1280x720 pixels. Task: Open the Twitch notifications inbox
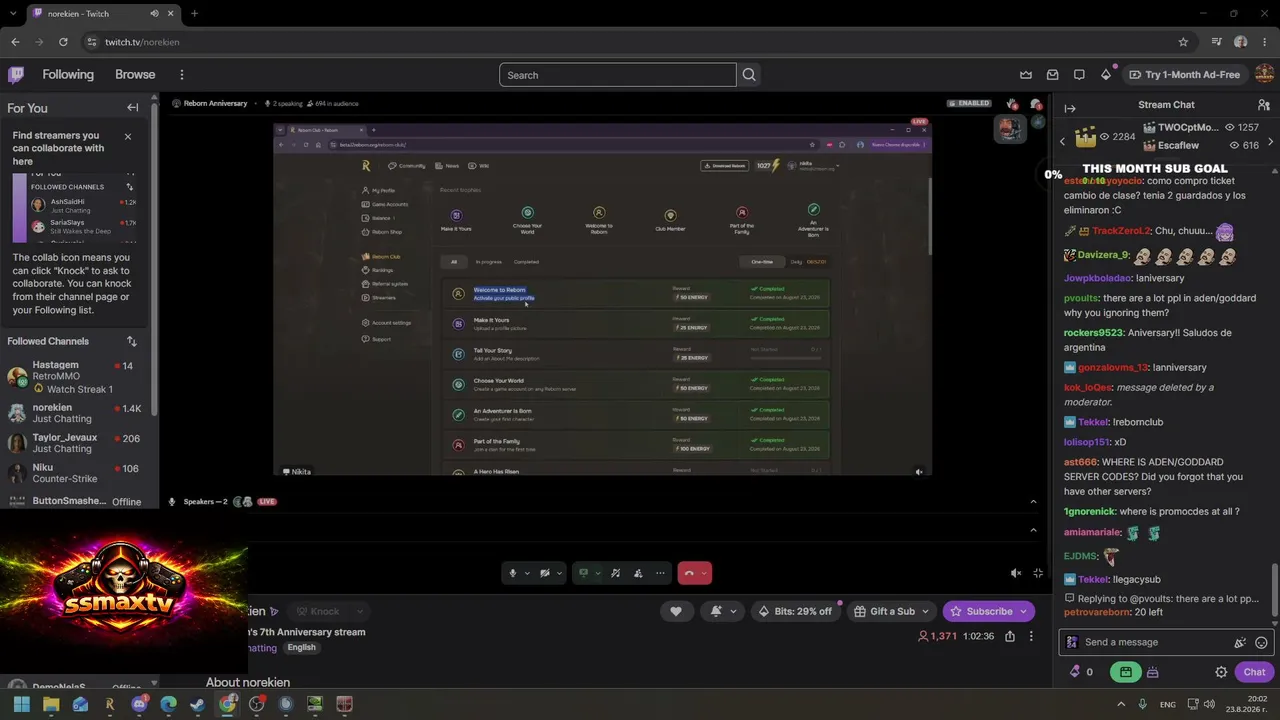point(1053,75)
